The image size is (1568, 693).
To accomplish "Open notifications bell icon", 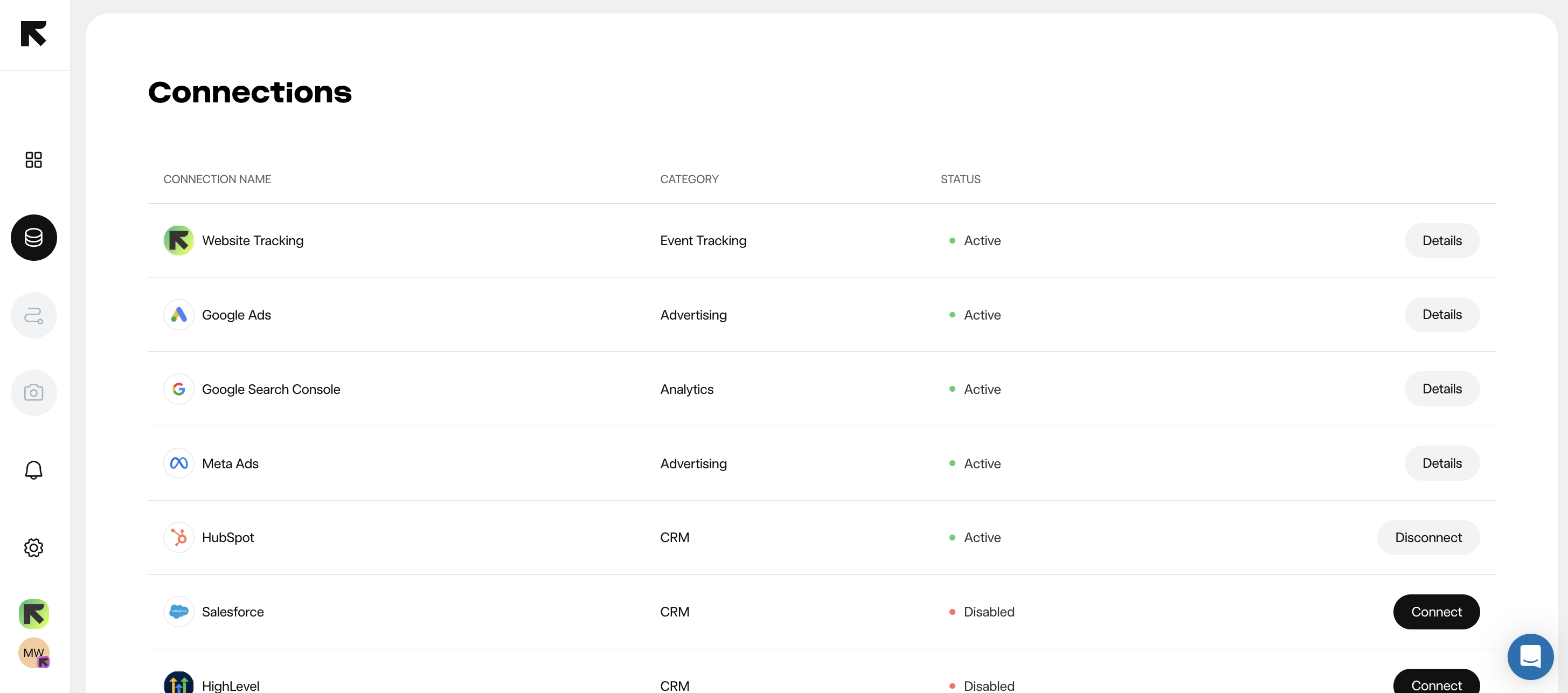I will coord(33,470).
